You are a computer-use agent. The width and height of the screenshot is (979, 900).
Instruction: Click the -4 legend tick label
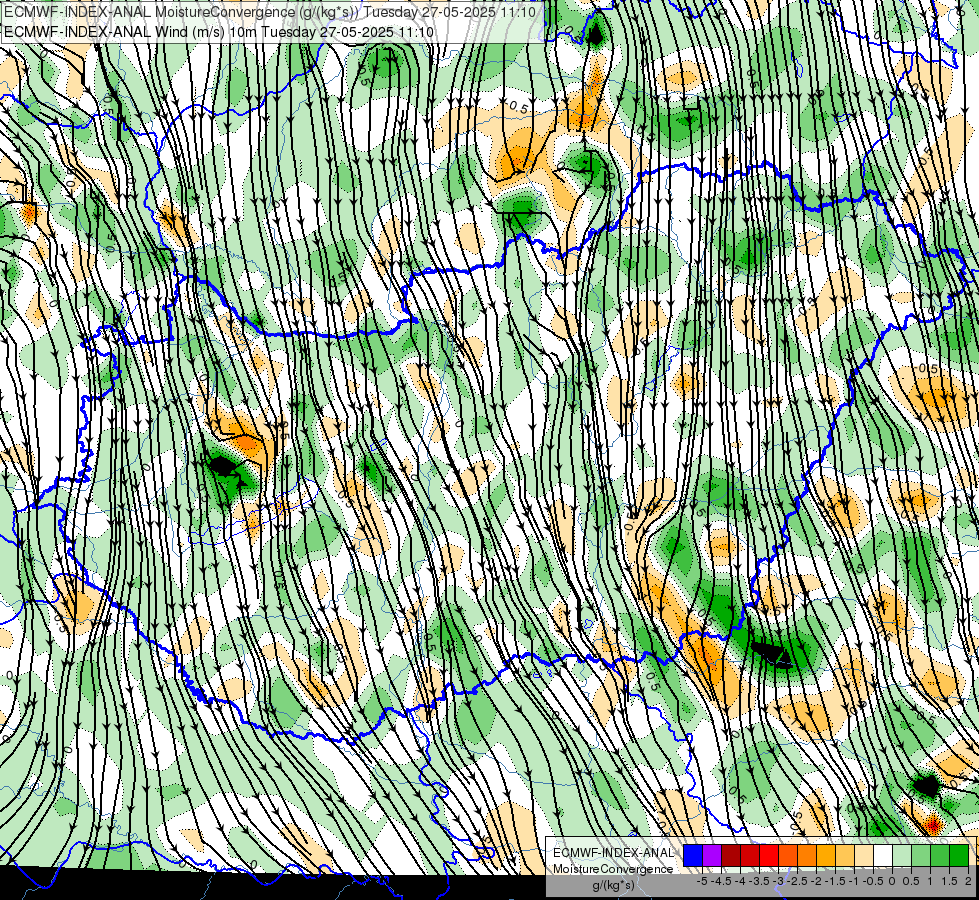[740, 881]
